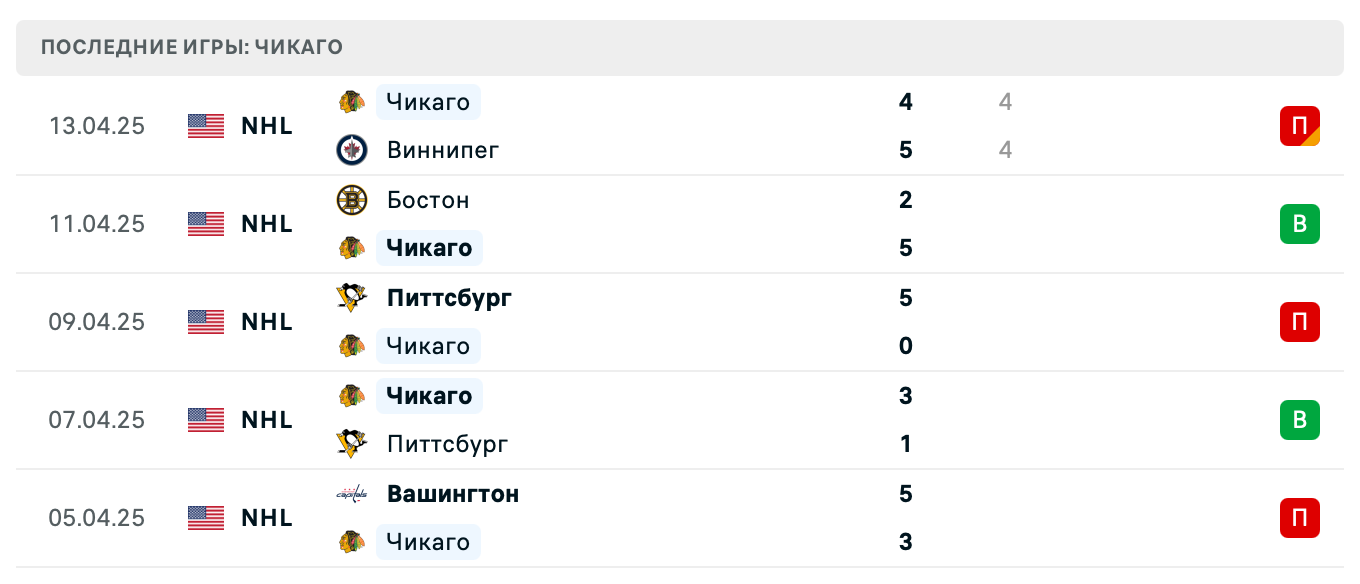Image resolution: width=1360 pixels, height=584 pixels.
Task: Click the Winnipeg Jets logo icon
Action: click(x=351, y=150)
